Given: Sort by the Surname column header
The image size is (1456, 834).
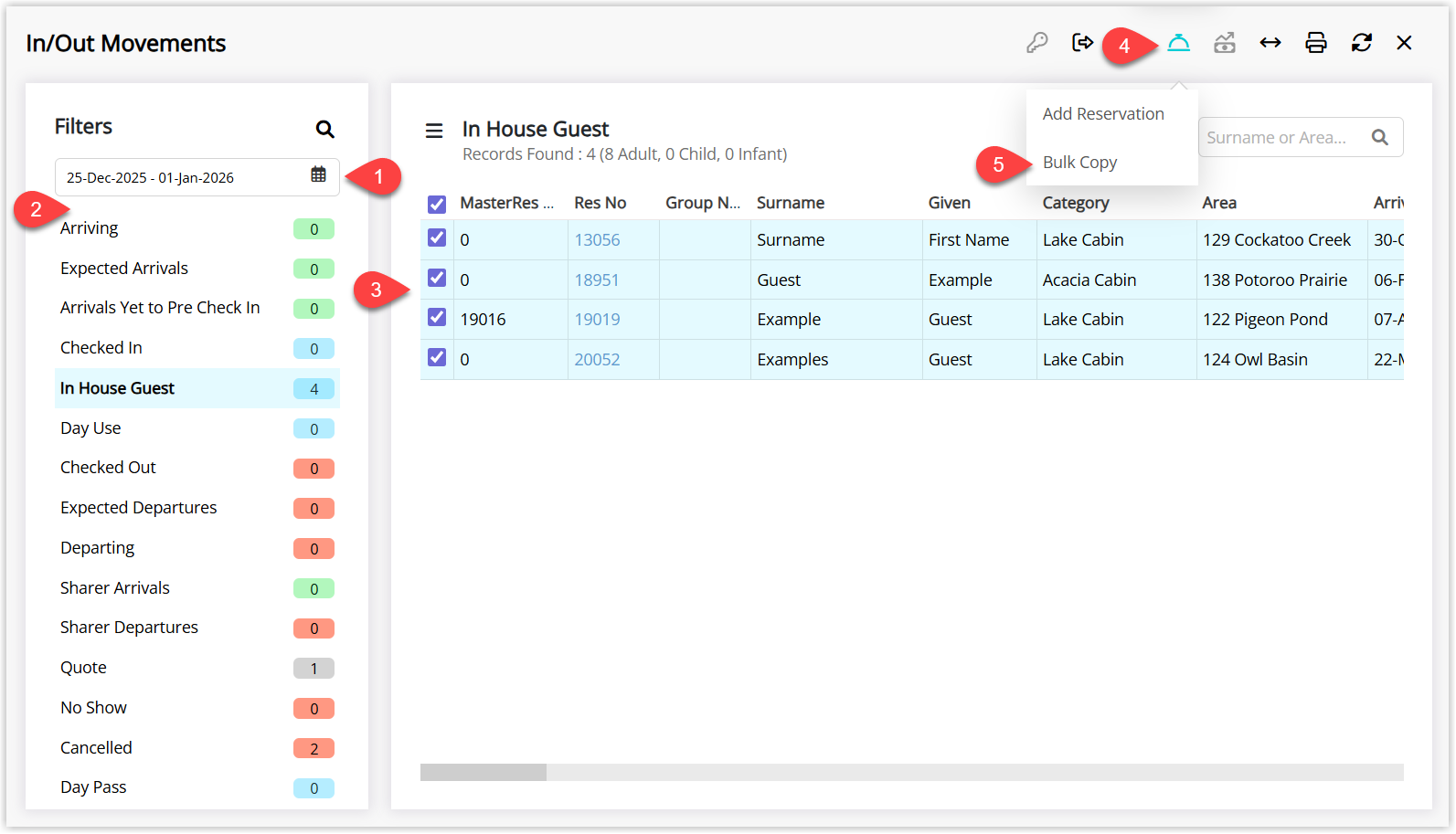Looking at the screenshot, I should pos(791,203).
